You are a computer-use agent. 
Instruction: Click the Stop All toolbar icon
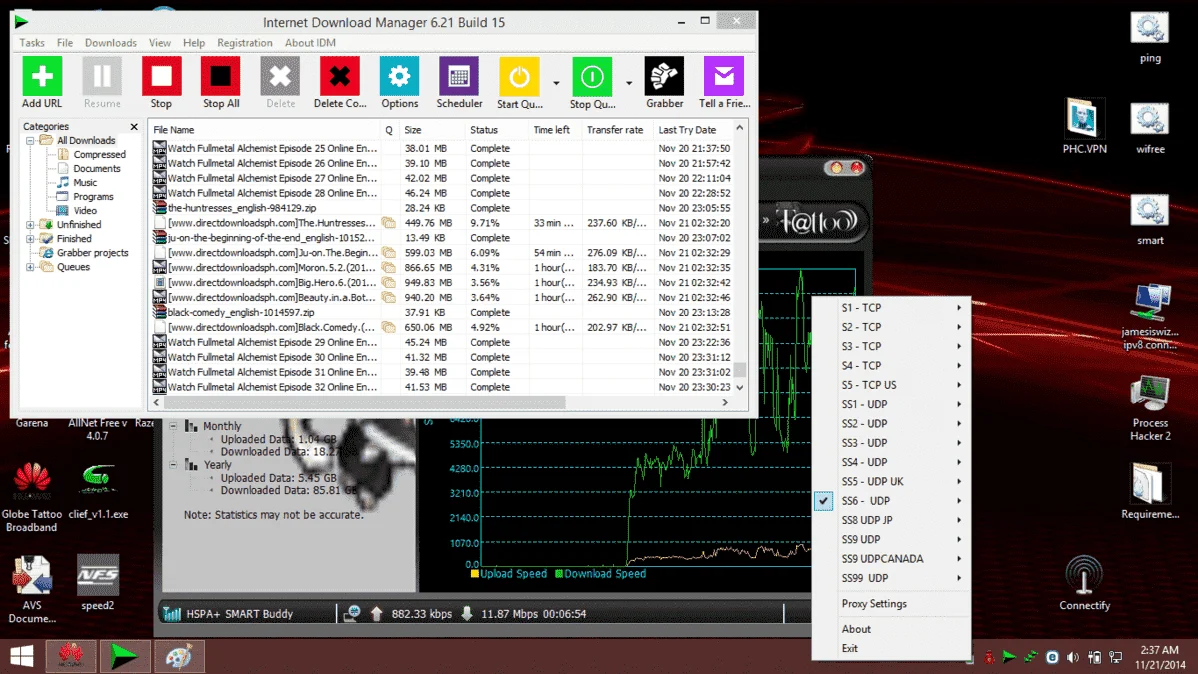(221, 77)
